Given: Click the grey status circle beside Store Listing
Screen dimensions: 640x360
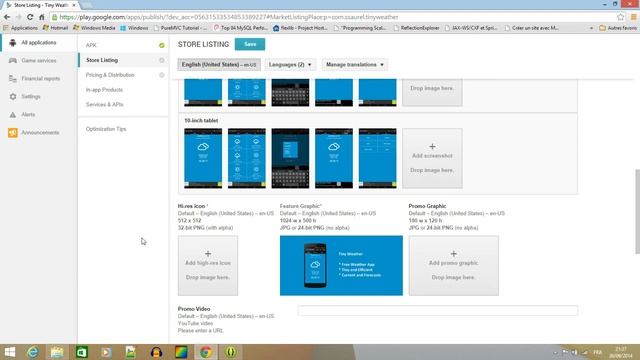Looking at the screenshot, I should pos(162,60).
